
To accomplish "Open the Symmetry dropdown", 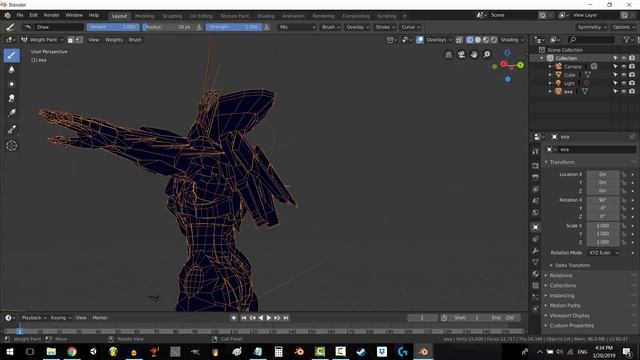I will 591,27.
